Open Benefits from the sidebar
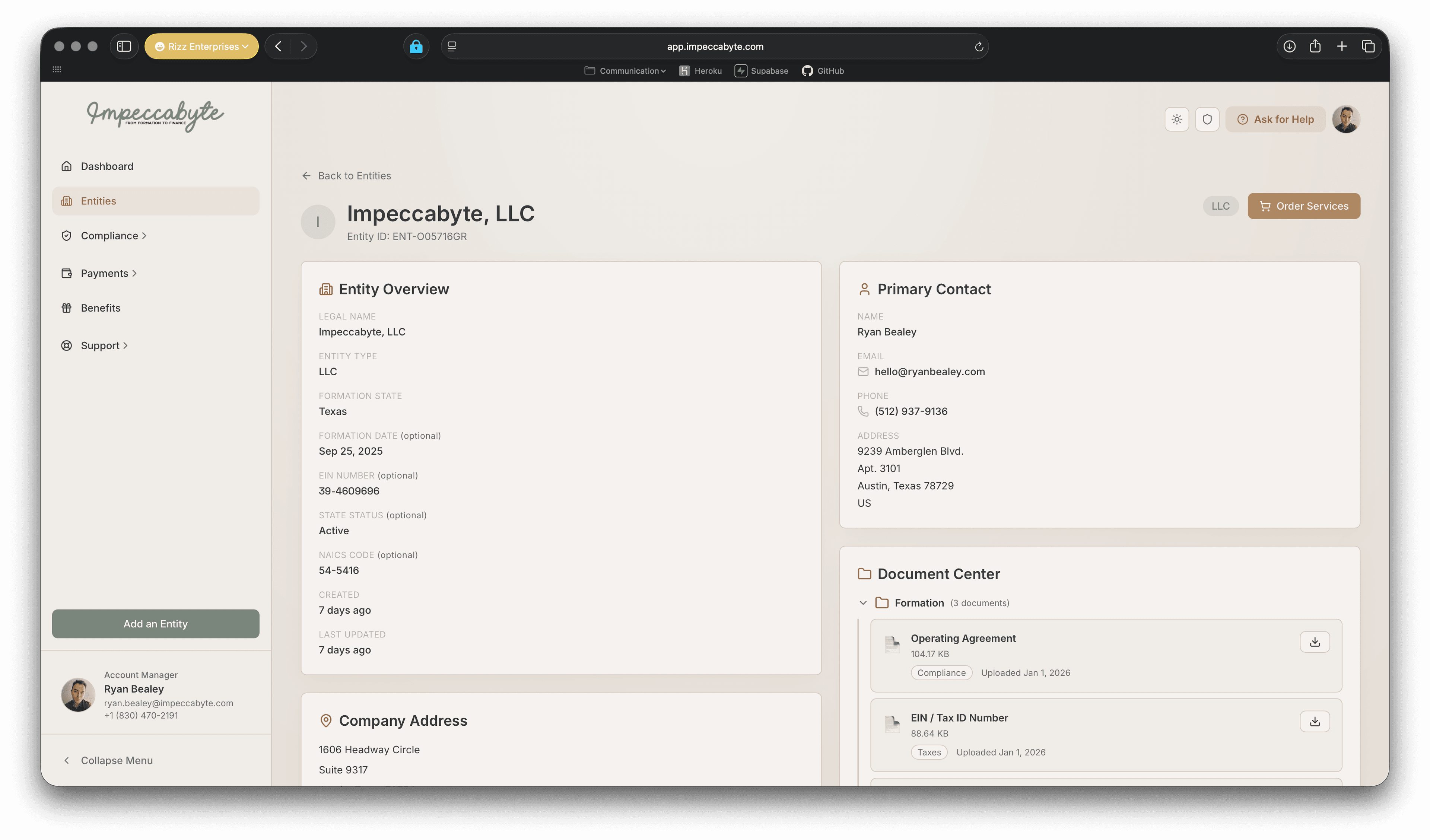The width and height of the screenshot is (1430, 840). pos(101,308)
